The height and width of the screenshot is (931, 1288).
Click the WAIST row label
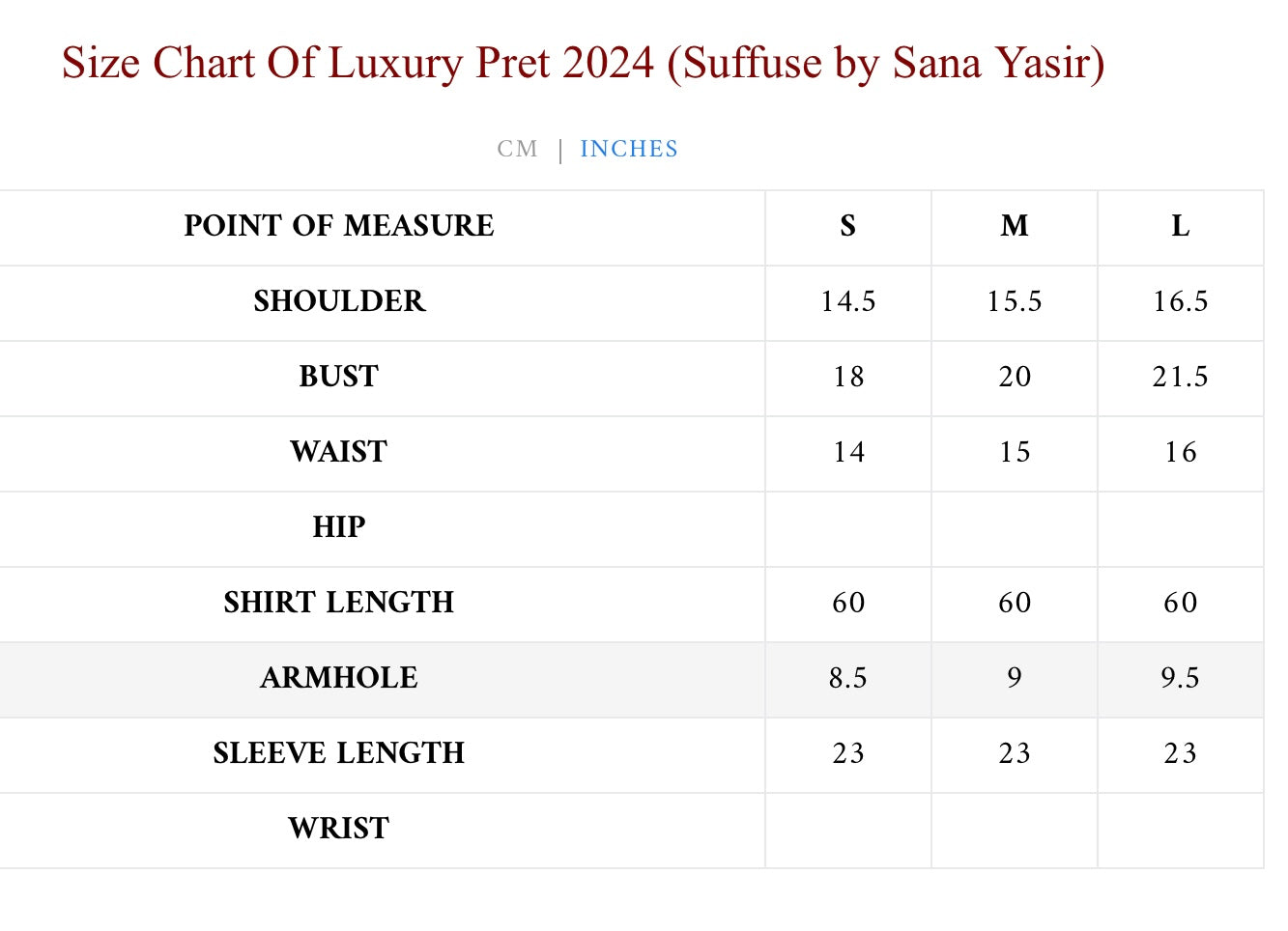coord(339,452)
